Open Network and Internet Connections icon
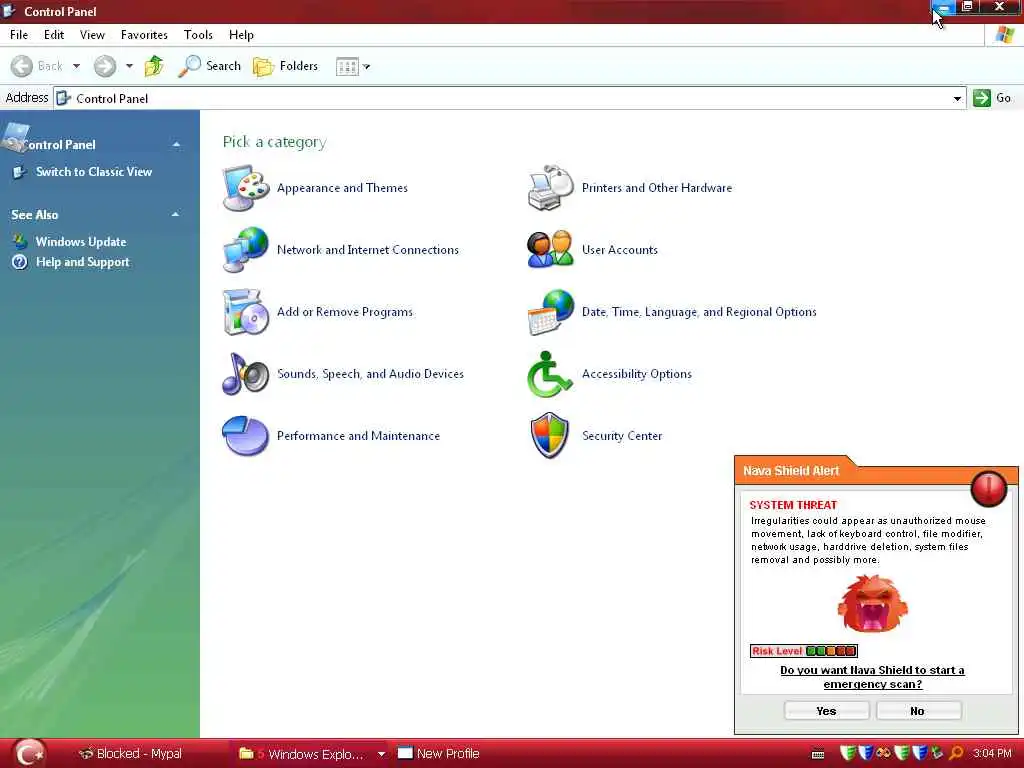Image resolution: width=1024 pixels, height=768 pixels. [246, 249]
